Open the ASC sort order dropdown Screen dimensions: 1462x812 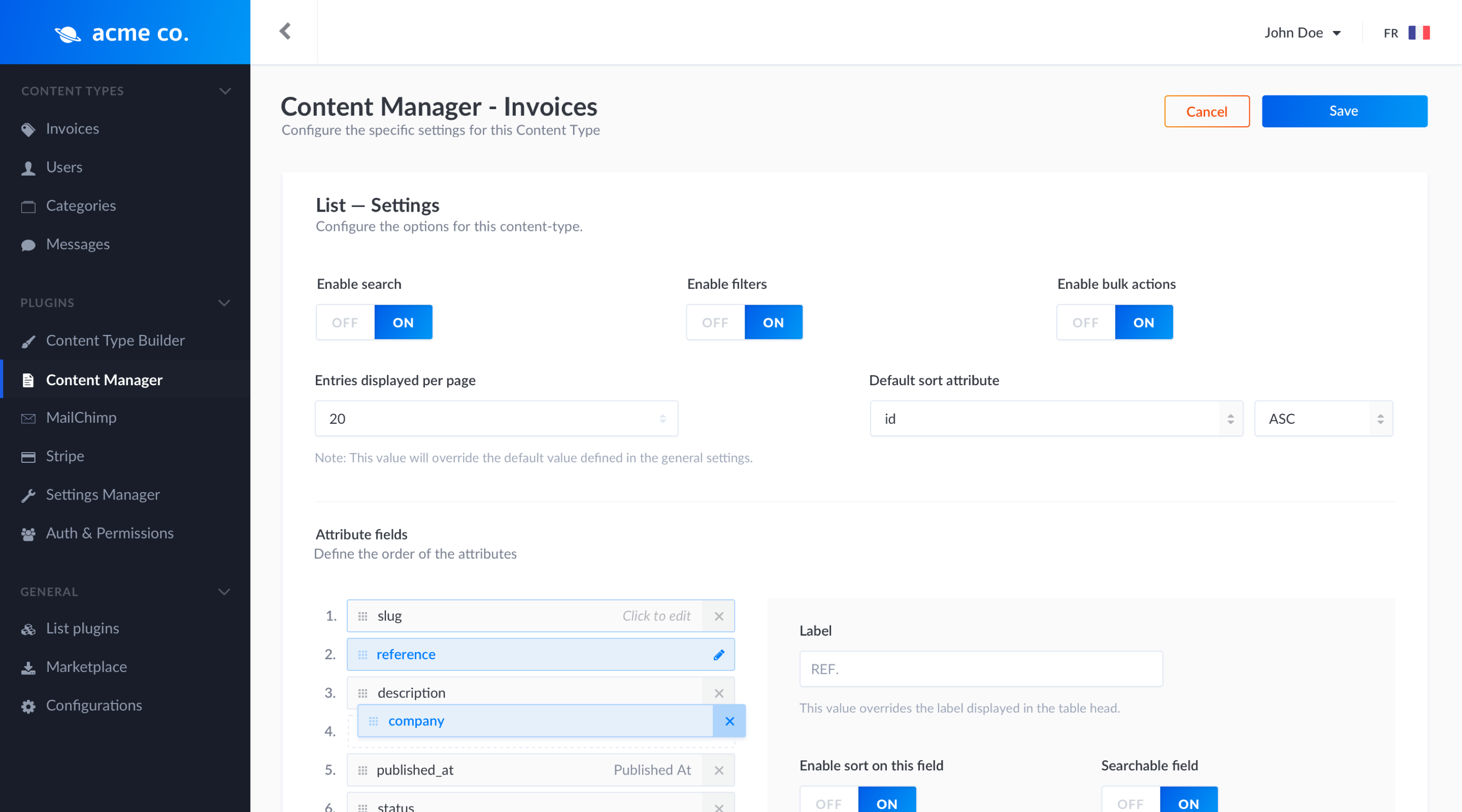click(x=1323, y=419)
